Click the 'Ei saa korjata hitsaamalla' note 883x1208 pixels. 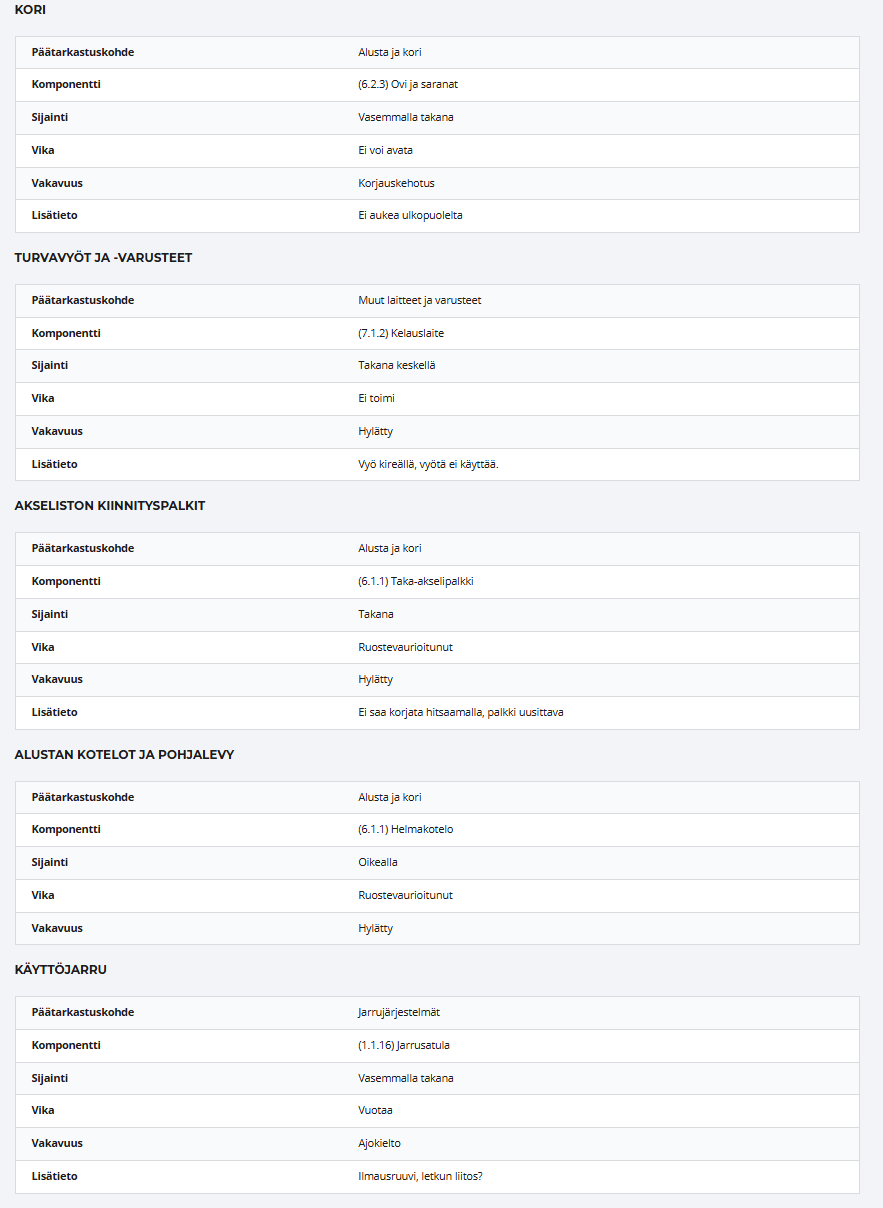click(x=461, y=712)
